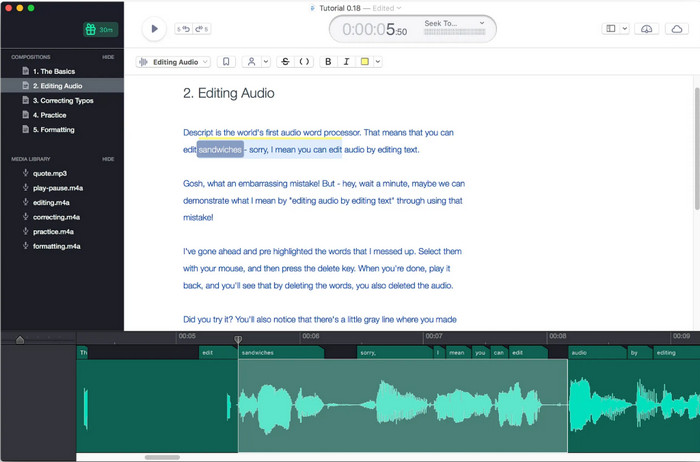
Task: Select the 'you' word clip in timeline
Action: (x=481, y=353)
